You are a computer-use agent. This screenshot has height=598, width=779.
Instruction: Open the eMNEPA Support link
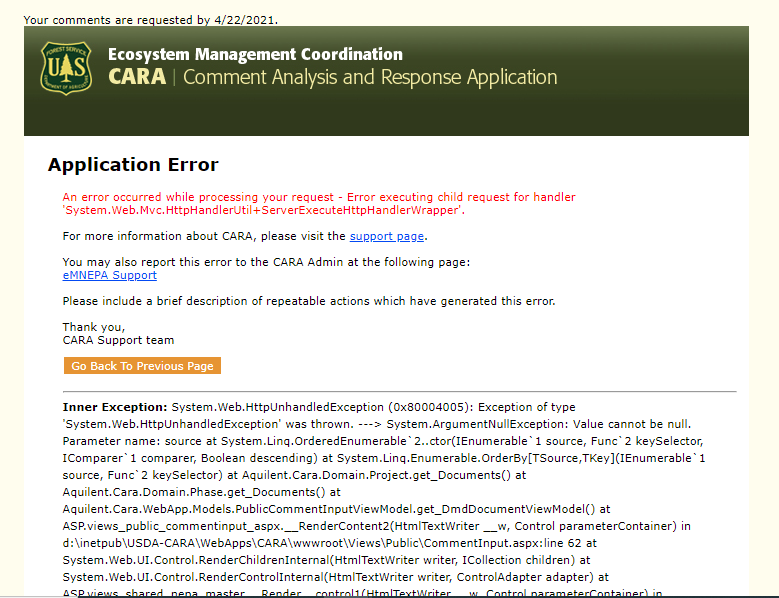click(x=109, y=275)
